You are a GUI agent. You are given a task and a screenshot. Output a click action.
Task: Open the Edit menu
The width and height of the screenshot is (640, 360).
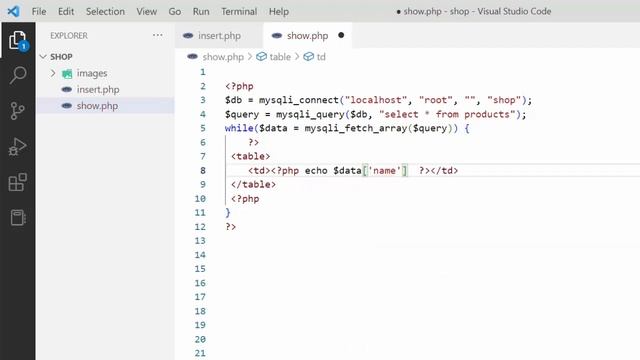(66, 11)
